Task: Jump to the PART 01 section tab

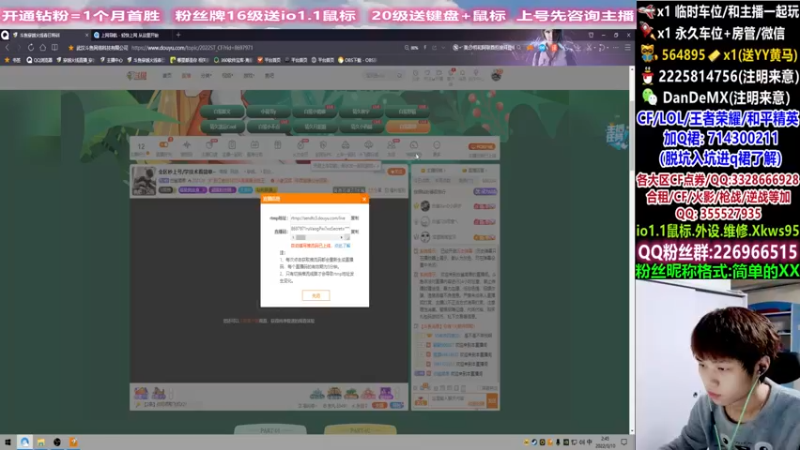Action: (x=270, y=430)
